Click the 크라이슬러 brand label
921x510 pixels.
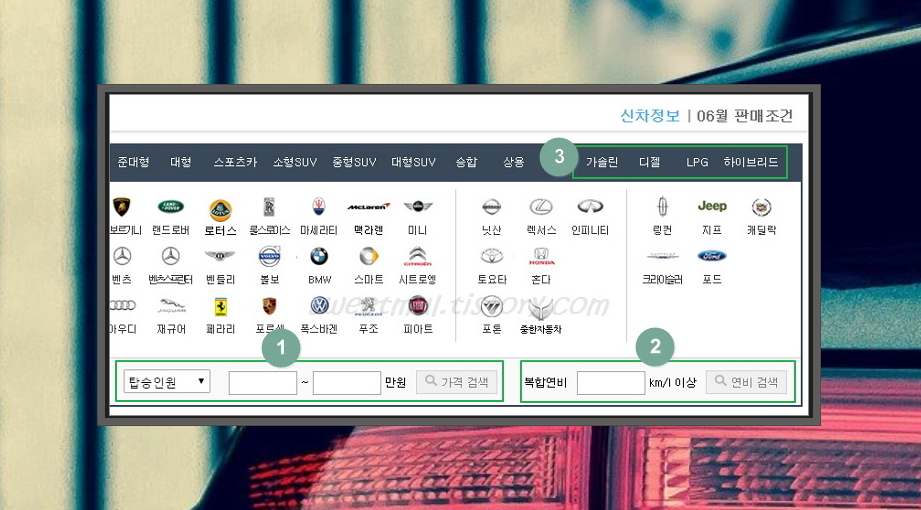point(663,280)
